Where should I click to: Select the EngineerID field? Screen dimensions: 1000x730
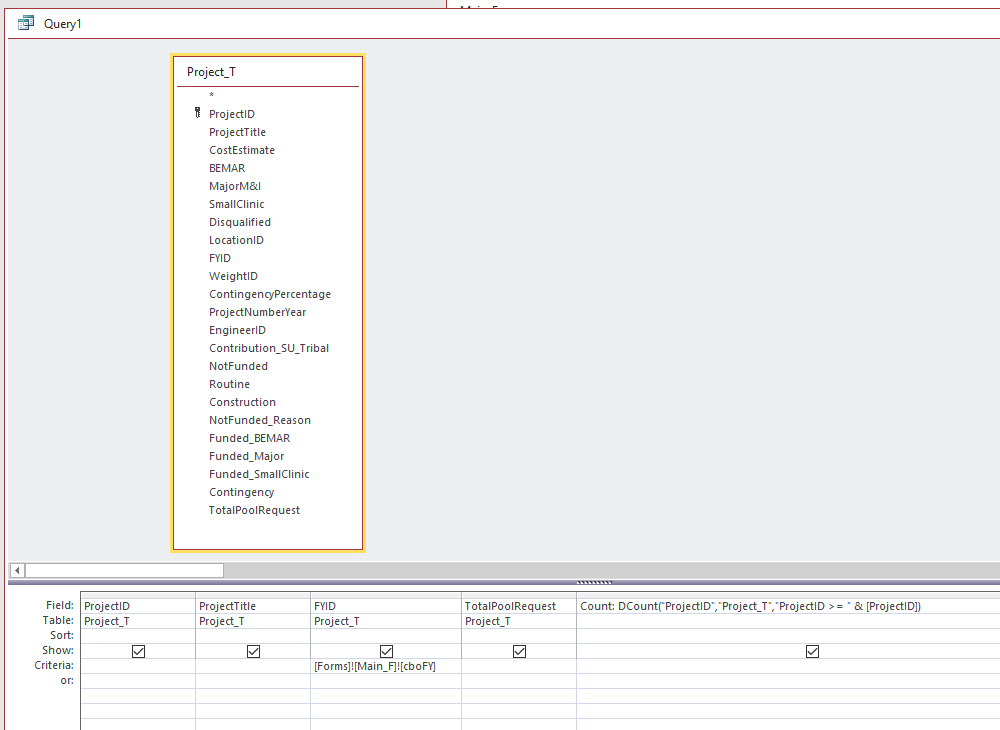coord(237,330)
